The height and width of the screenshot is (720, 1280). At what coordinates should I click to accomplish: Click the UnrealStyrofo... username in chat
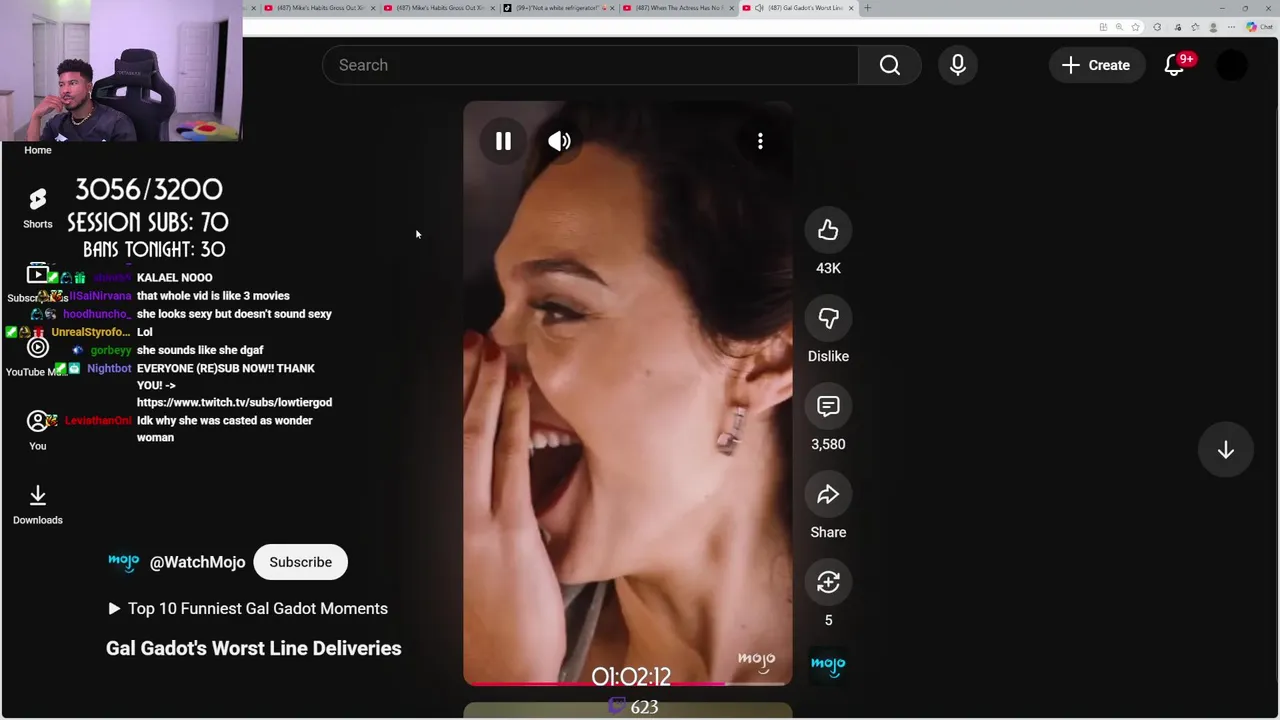(x=91, y=332)
